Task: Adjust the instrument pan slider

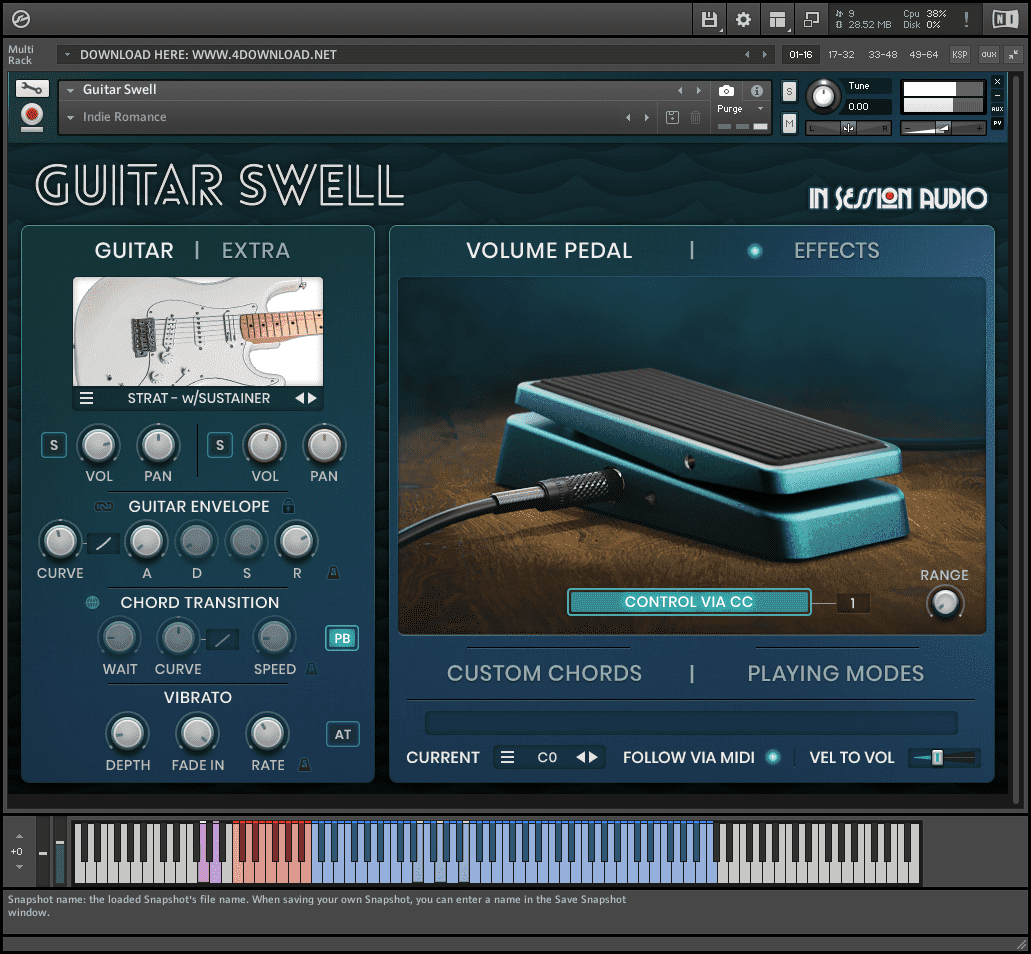Action: (x=848, y=128)
